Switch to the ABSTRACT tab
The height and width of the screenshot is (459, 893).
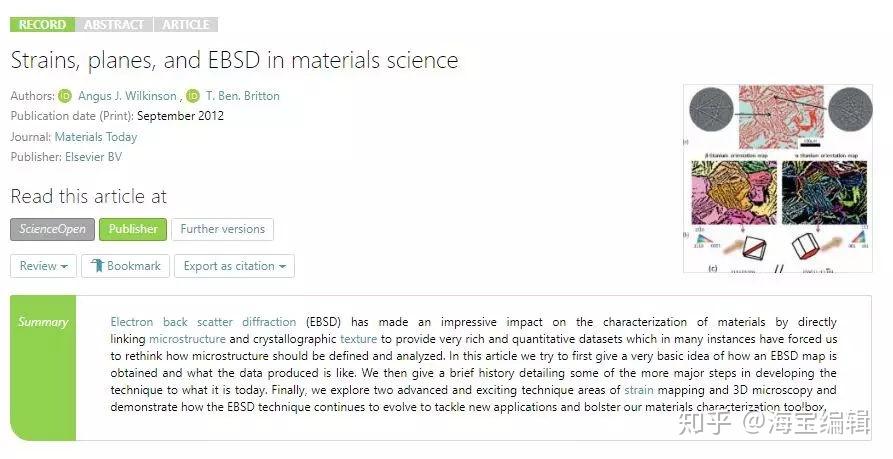[114, 24]
